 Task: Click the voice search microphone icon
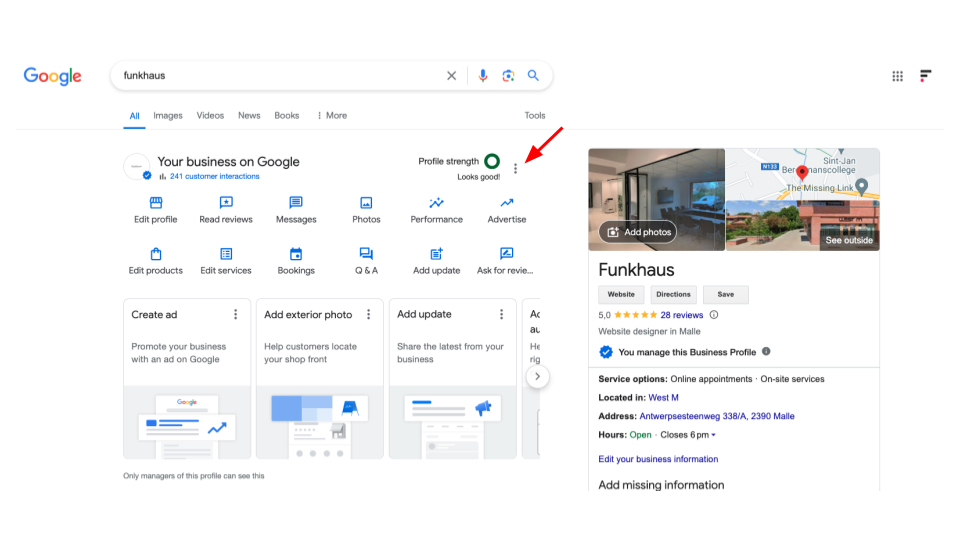(x=483, y=76)
